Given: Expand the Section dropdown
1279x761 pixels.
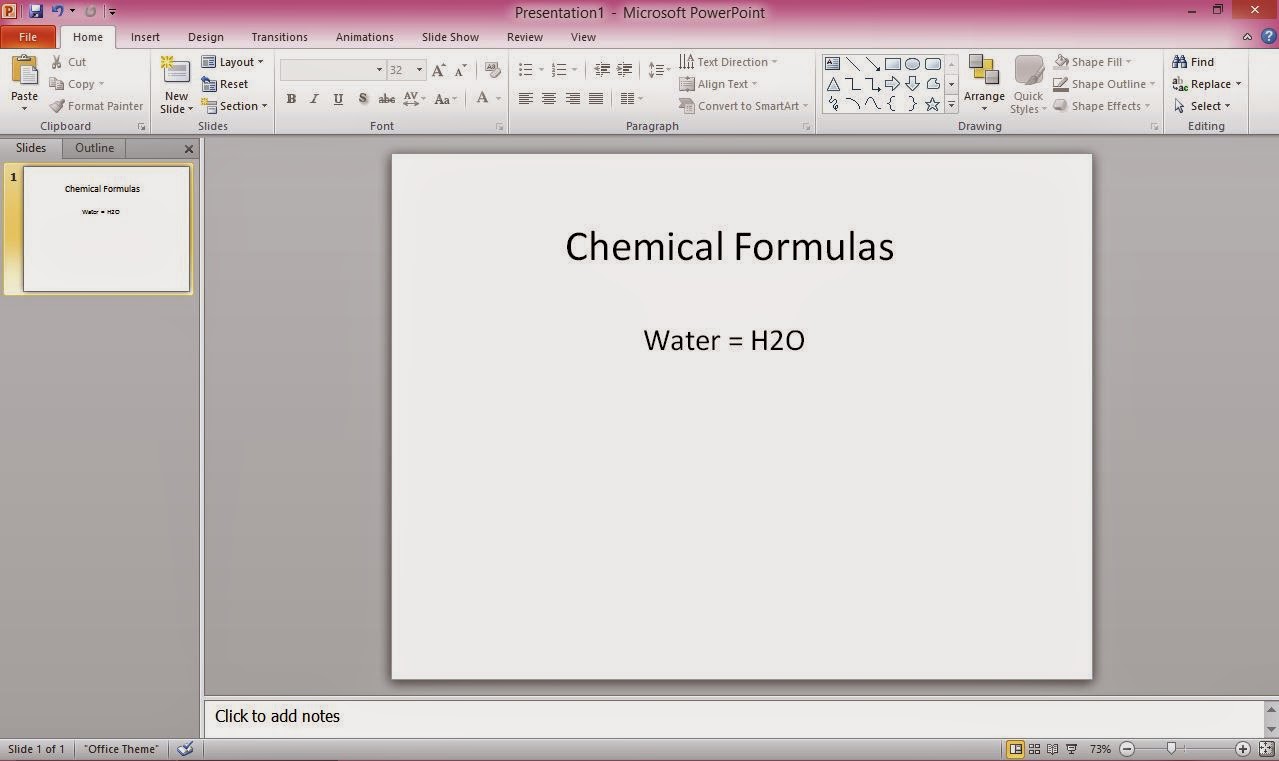Looking at the screenshot, I should click(x=234, y=106).
